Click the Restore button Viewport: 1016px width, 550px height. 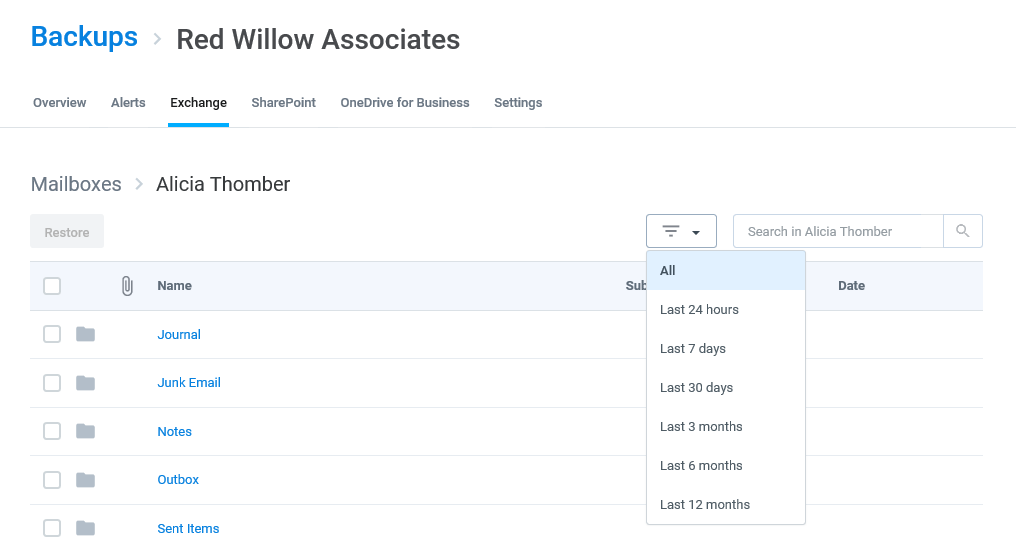(x=67, y=232)
